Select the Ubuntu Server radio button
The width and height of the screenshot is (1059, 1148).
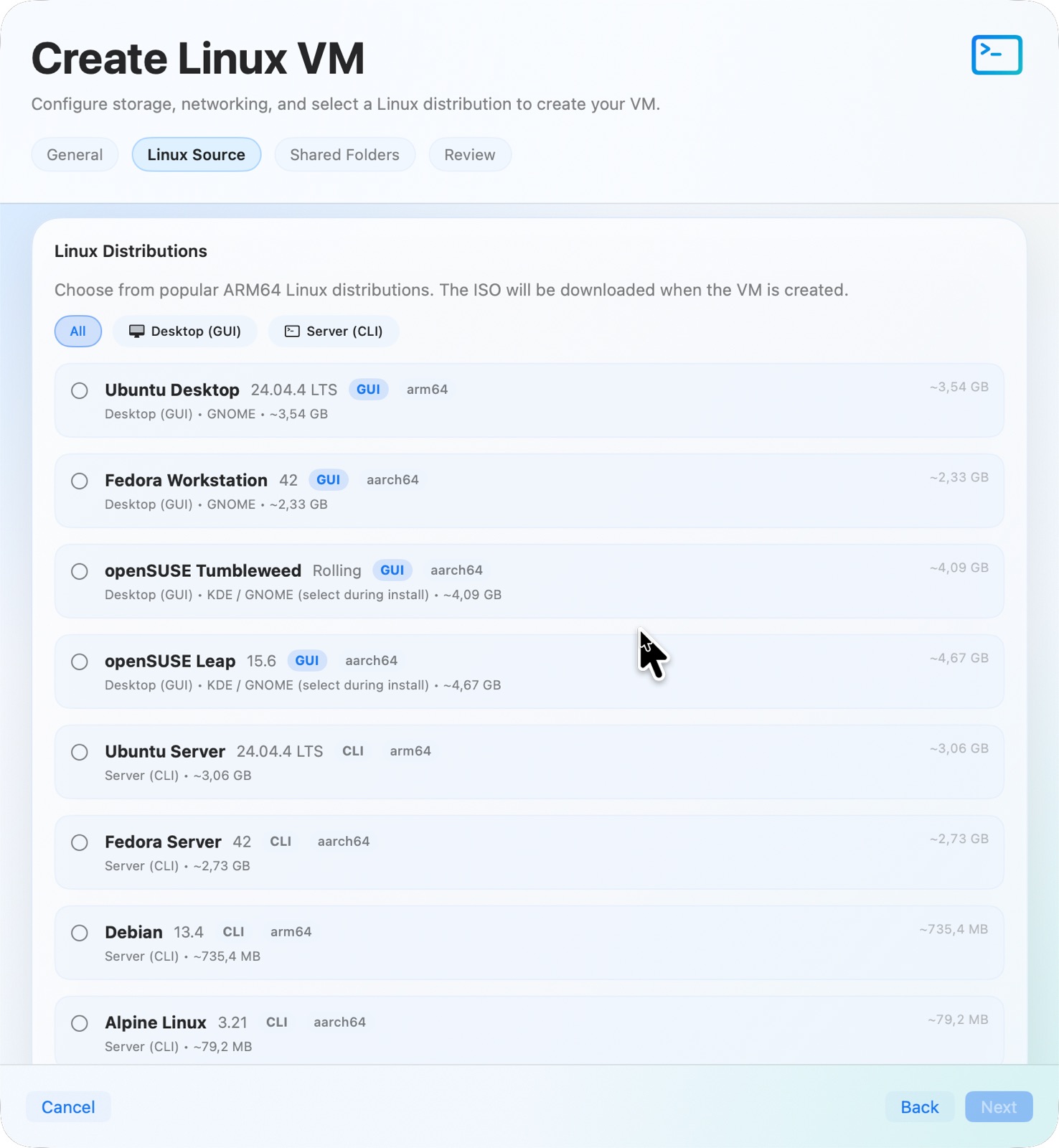(x=80, y=752)
